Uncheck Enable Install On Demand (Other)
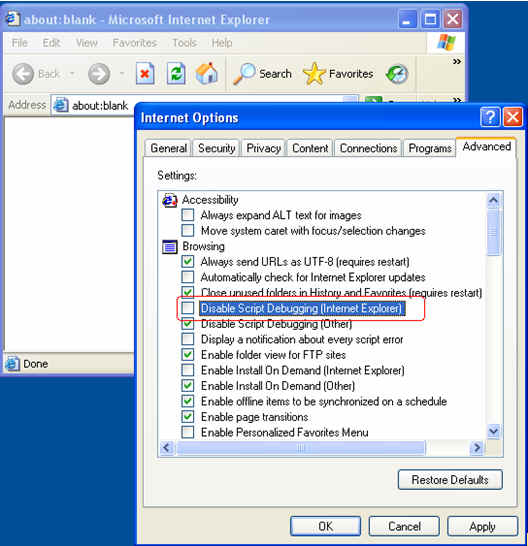Image resolution: width=528 pixels, height=546 pixels. [188, 385]
